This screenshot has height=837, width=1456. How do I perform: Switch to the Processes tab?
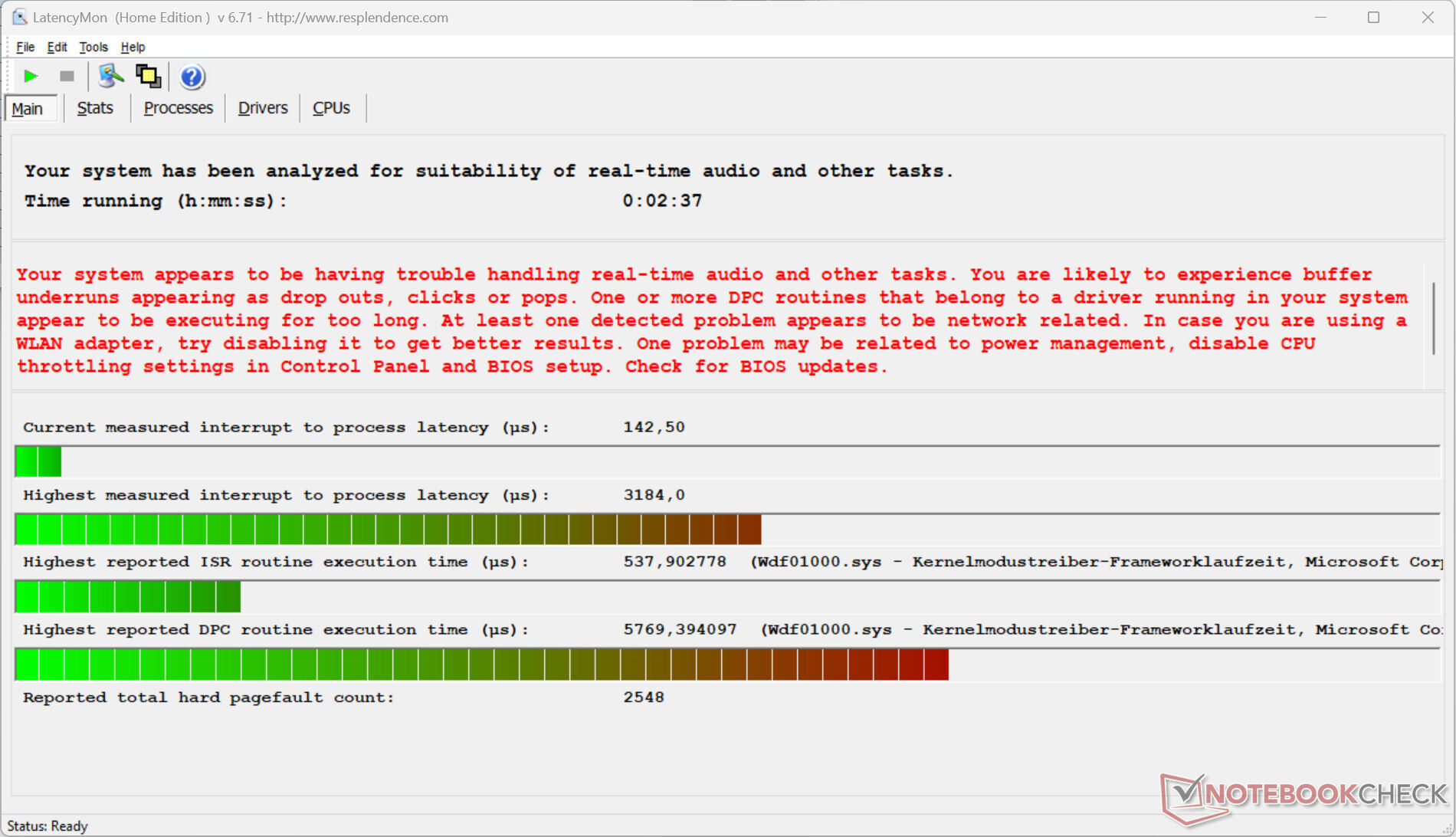pos(179,108)
